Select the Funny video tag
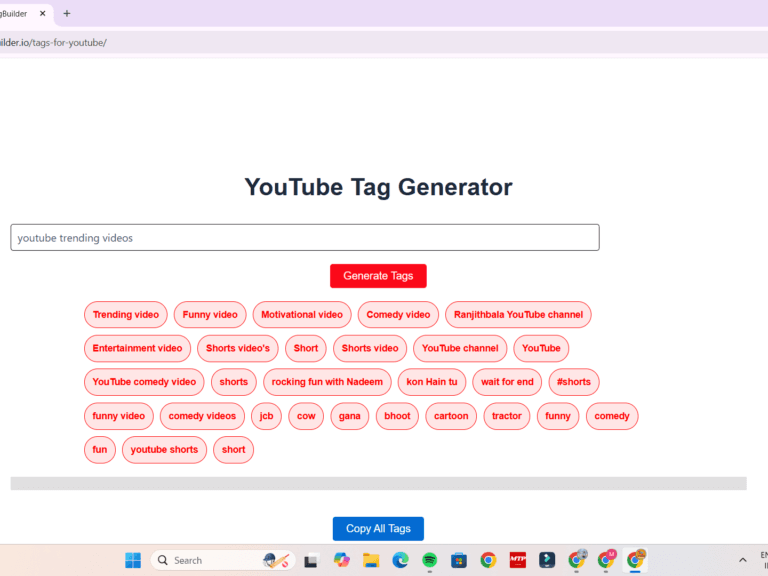Screen dimensions: 768x576 (210, 314)
